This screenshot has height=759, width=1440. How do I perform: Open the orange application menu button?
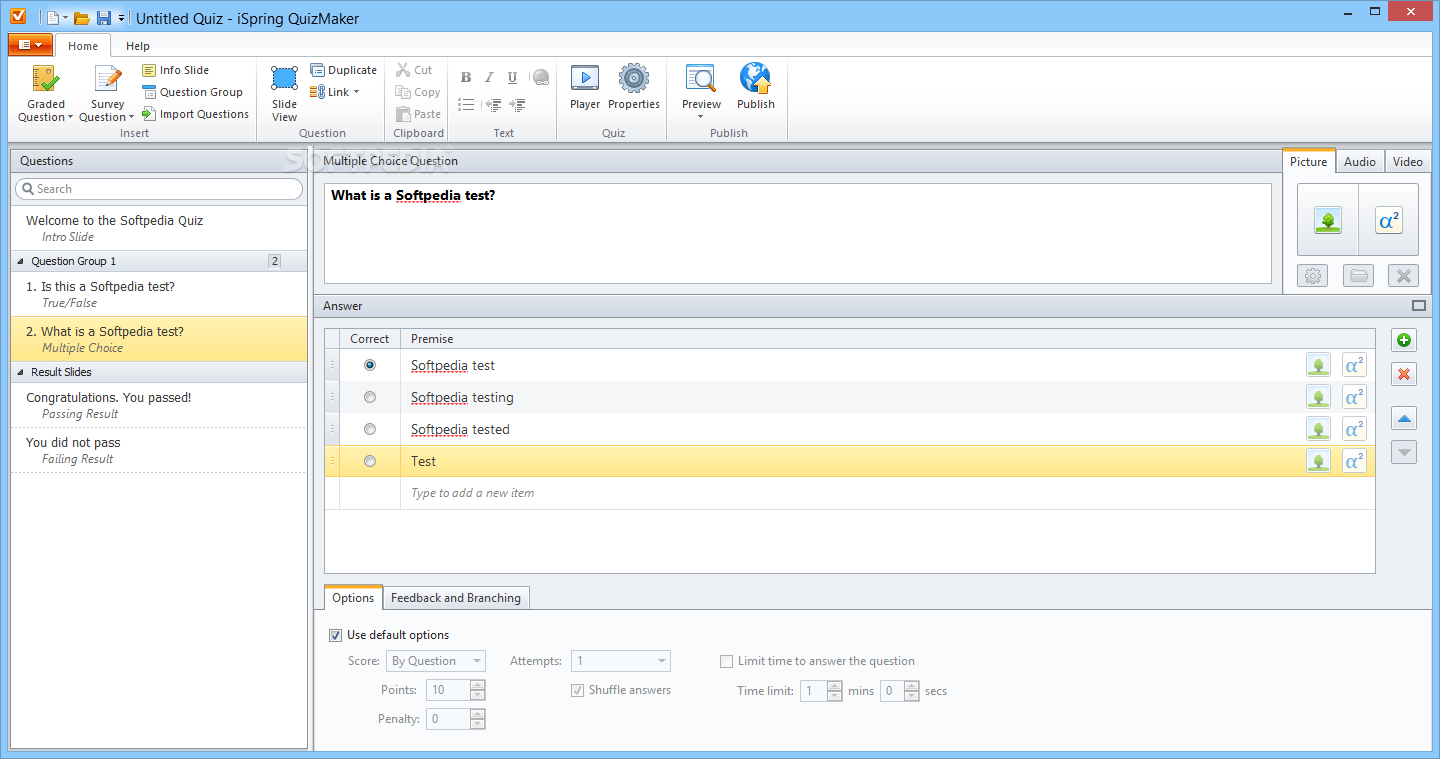click(30, 45)
